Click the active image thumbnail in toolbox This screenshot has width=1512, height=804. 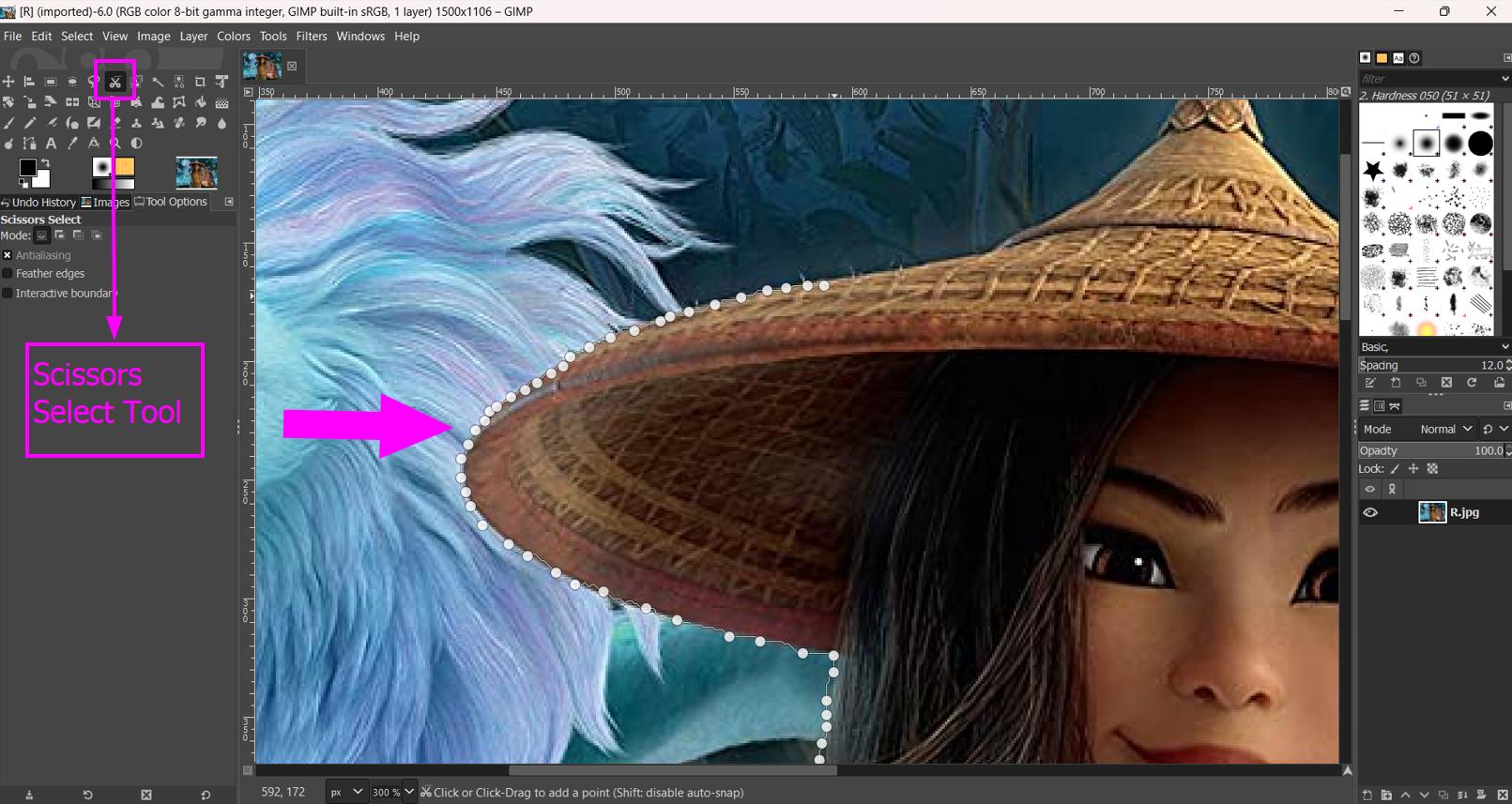(196, 173)
